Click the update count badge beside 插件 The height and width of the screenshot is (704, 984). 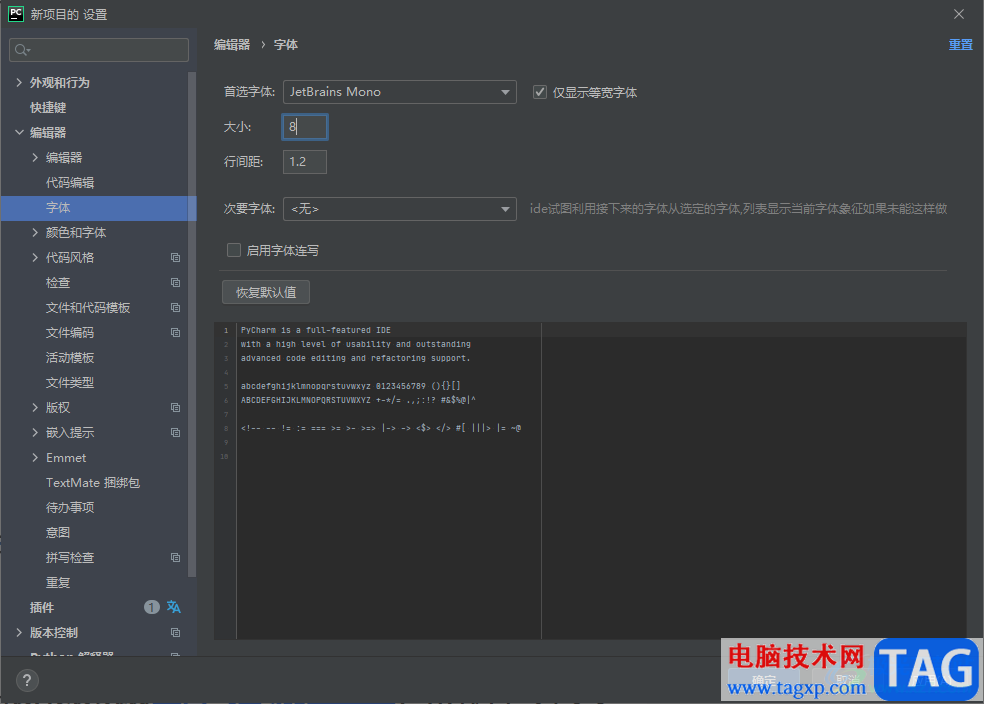point(152,607)
